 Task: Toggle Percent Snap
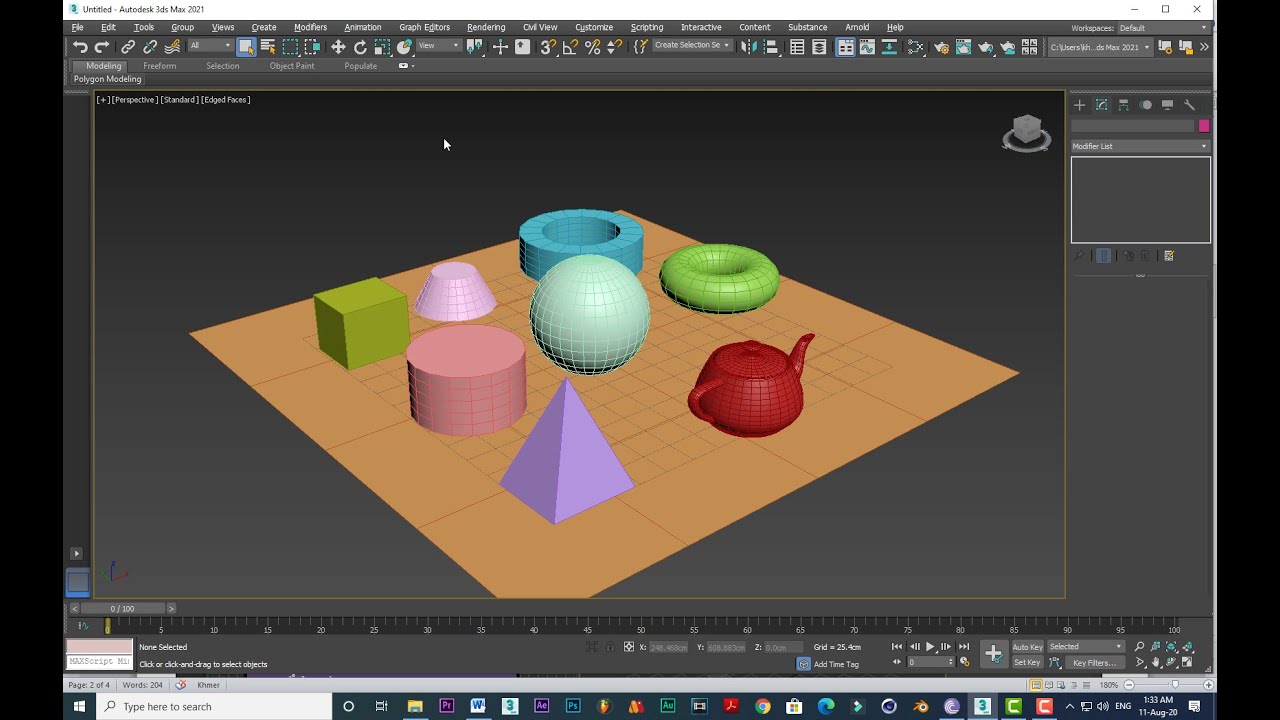point(592,47)
